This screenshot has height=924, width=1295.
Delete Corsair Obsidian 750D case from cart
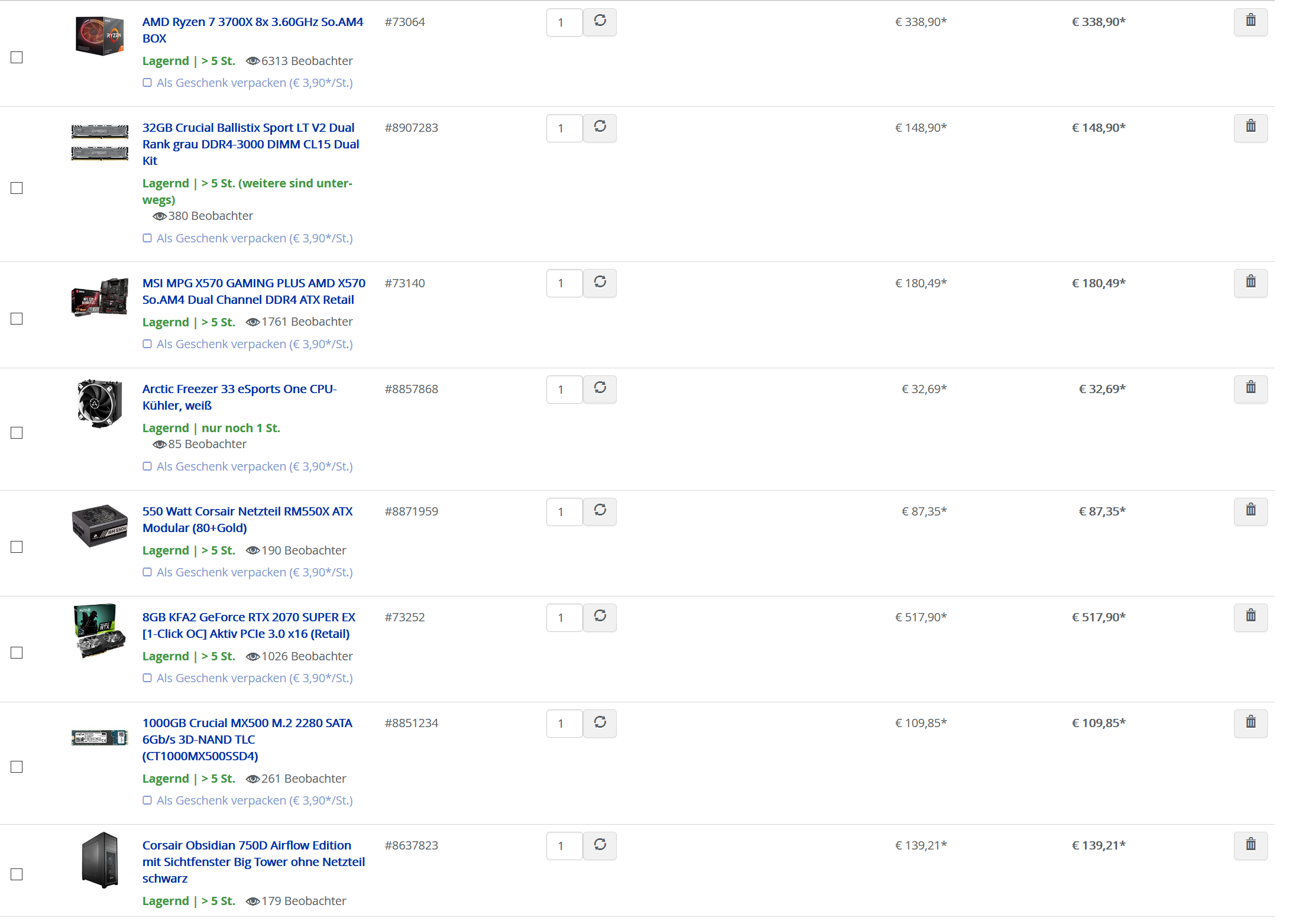click(x=1251, y=845)
